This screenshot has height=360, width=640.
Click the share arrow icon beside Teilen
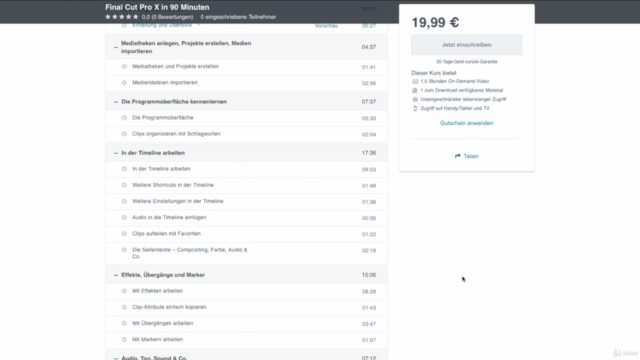click(x=458, y=156)
